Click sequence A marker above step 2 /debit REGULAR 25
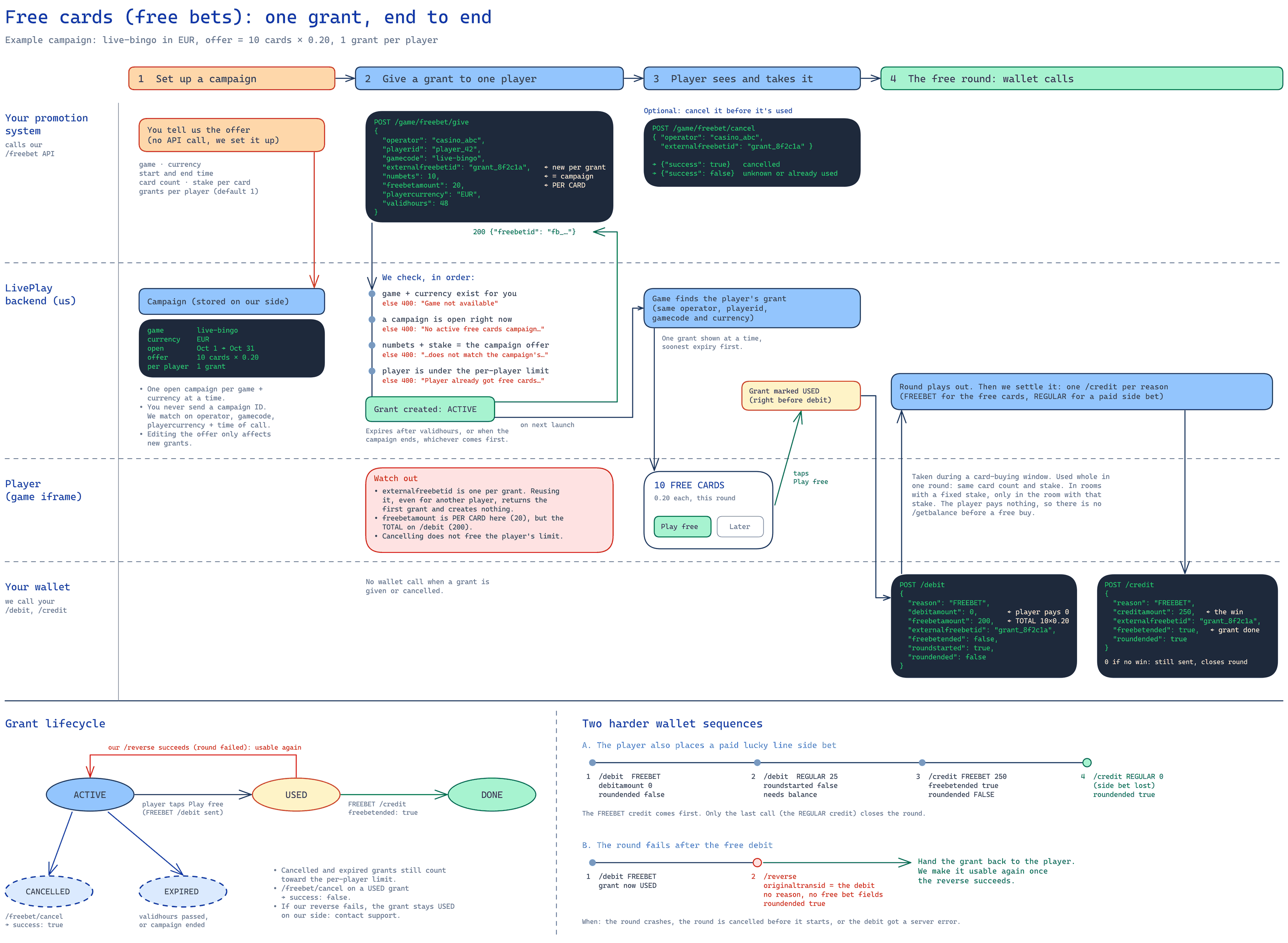 coord(757,763)
